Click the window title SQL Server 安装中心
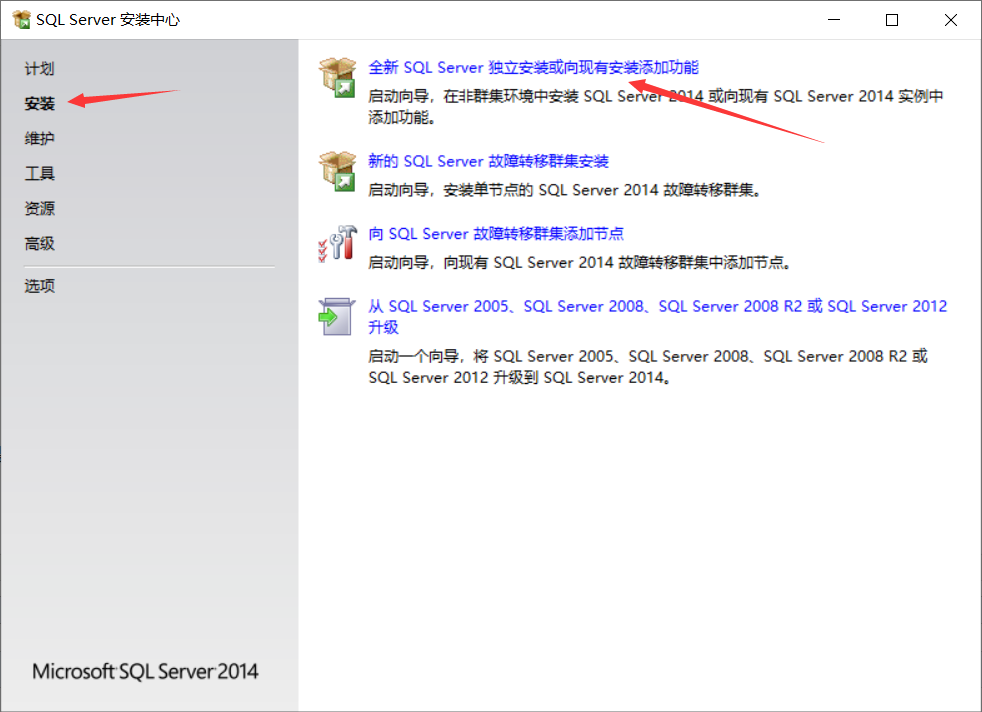This screenshot has height=712, width=982. click(x=108, y=20)
